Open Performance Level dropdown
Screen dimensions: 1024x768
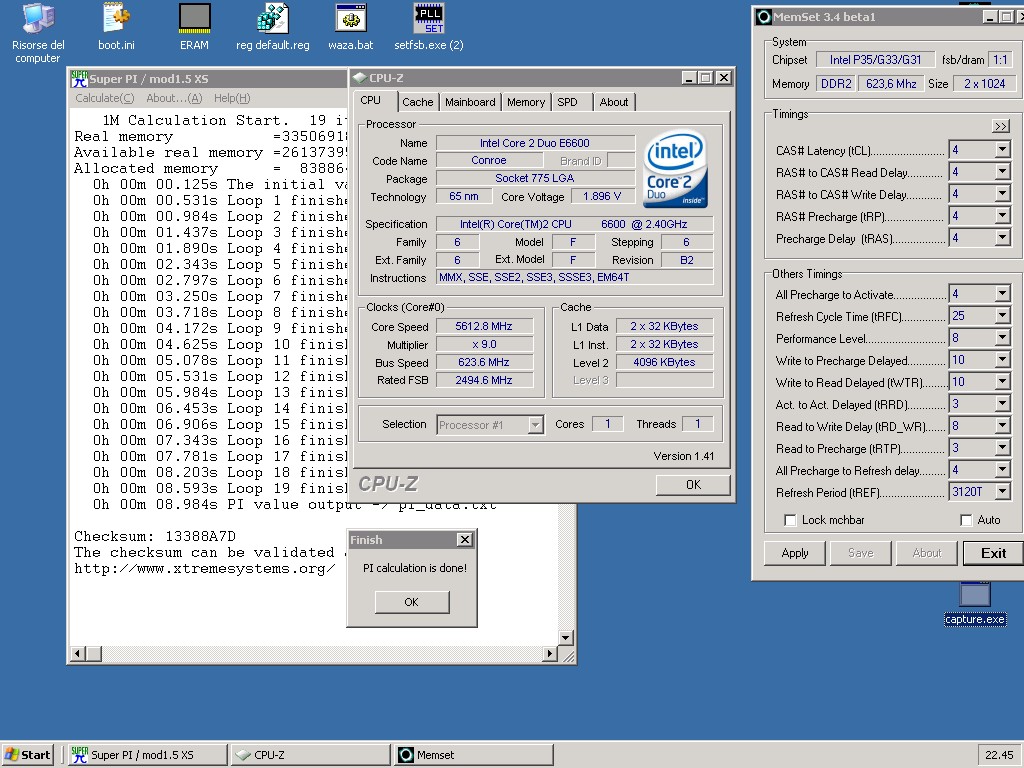pos(1002,338)
